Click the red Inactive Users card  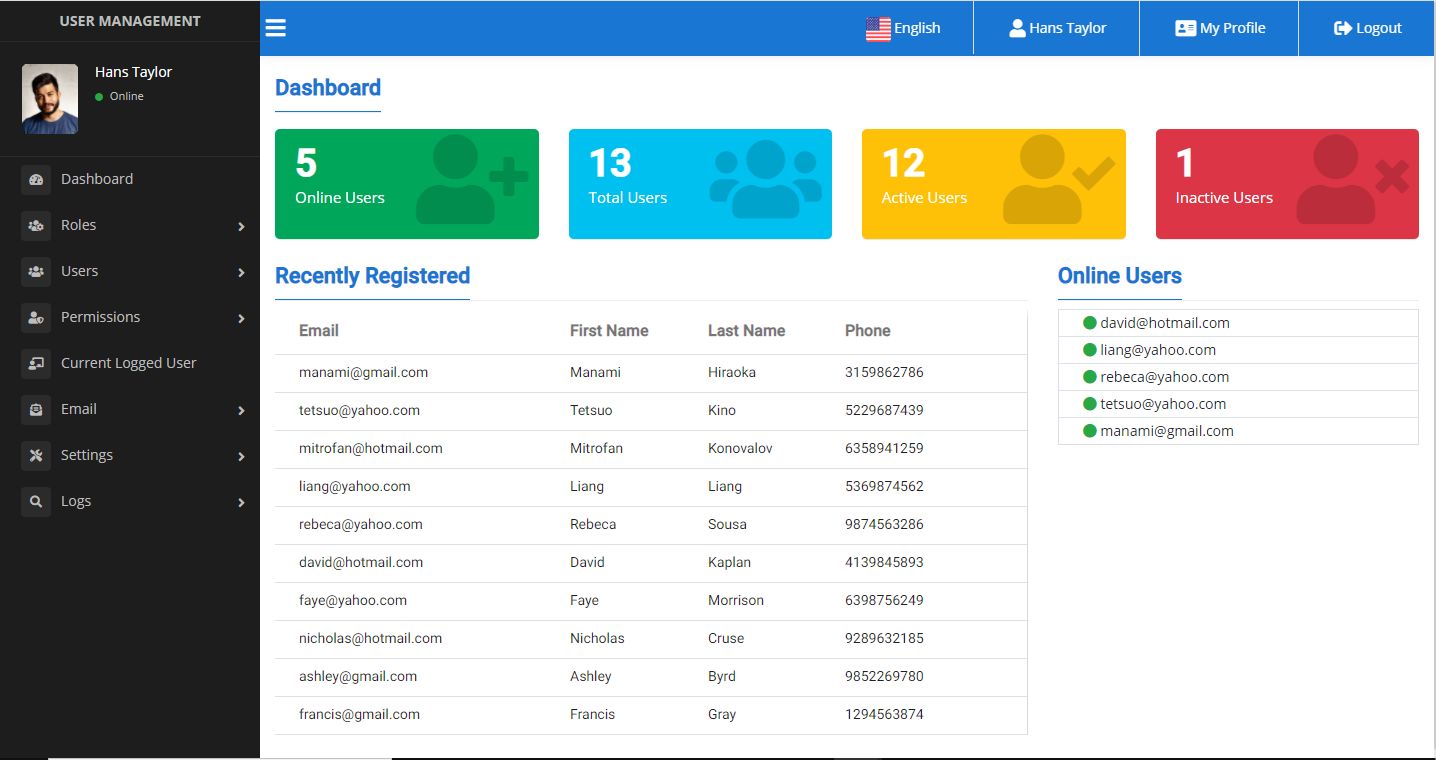[x=1287, y=184]
